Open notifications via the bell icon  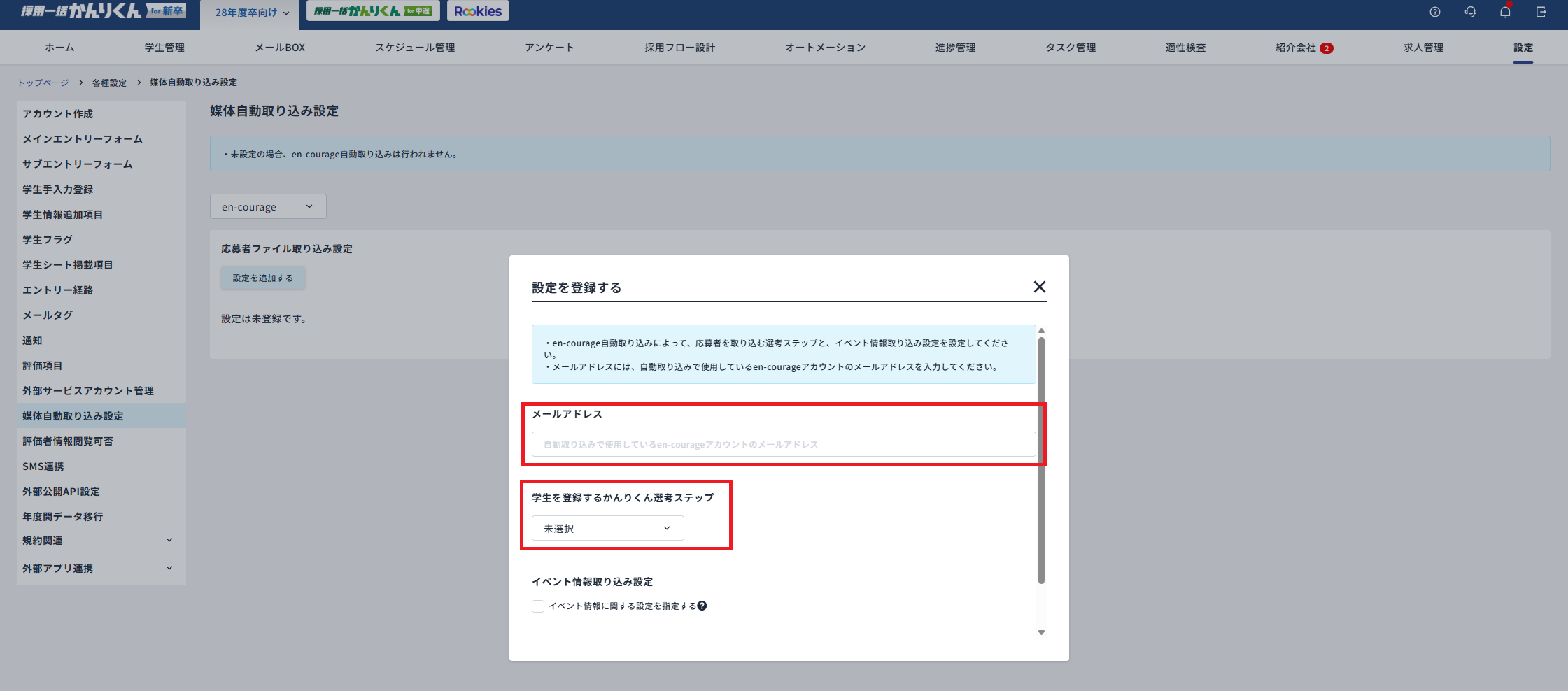[x=1506, y=11]
